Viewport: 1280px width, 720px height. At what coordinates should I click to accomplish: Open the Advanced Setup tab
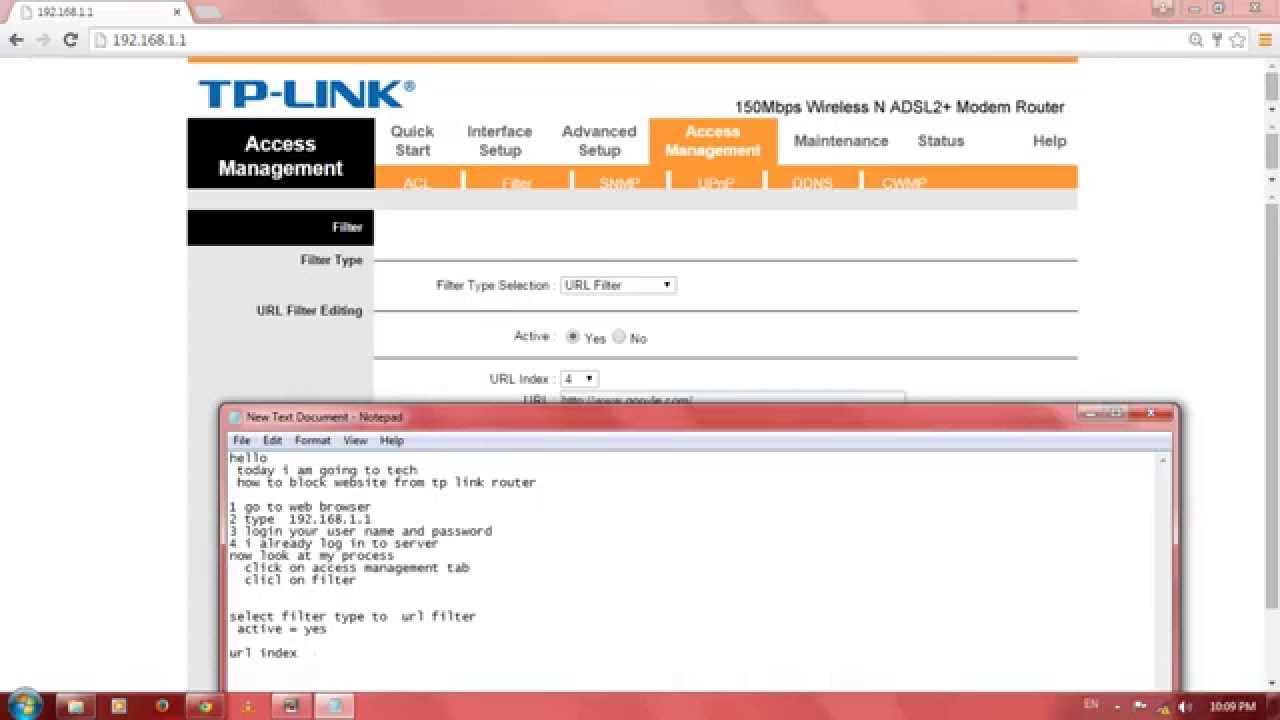[599, 141]
